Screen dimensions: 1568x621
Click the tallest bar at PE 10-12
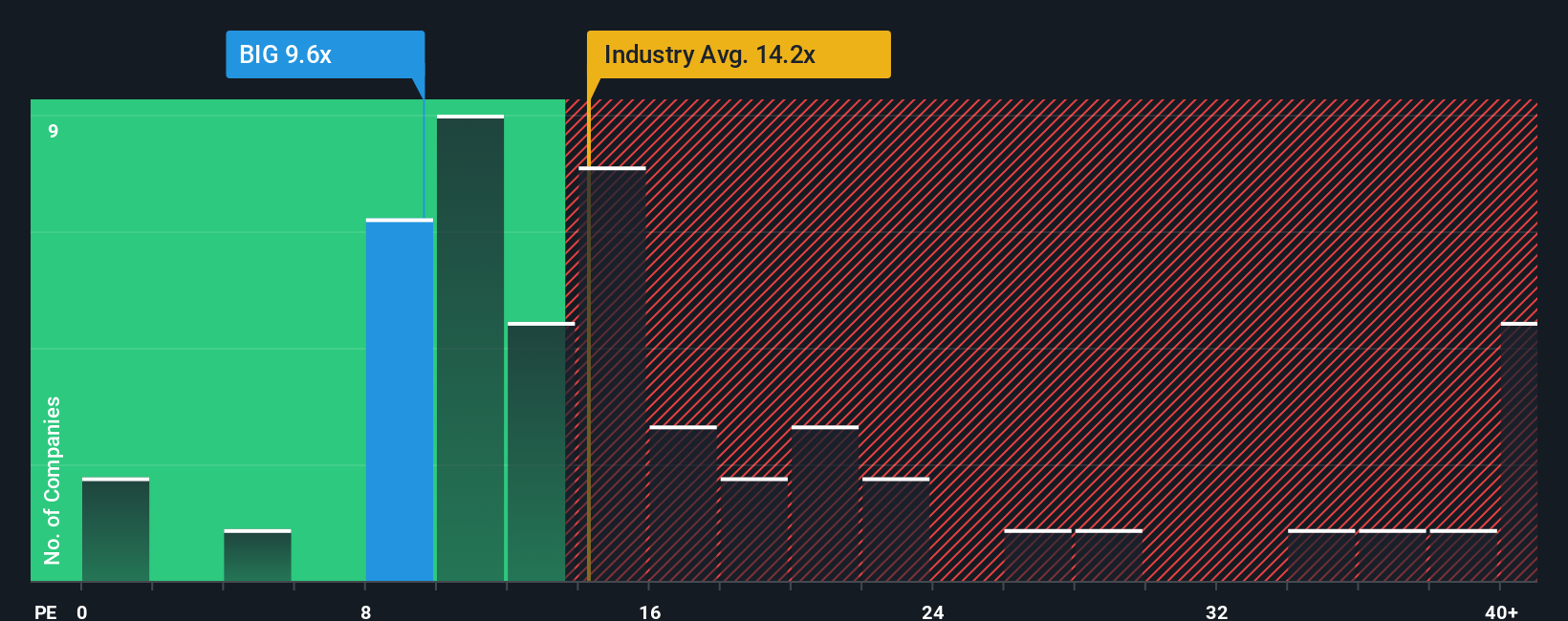click(x=470, y=349)
